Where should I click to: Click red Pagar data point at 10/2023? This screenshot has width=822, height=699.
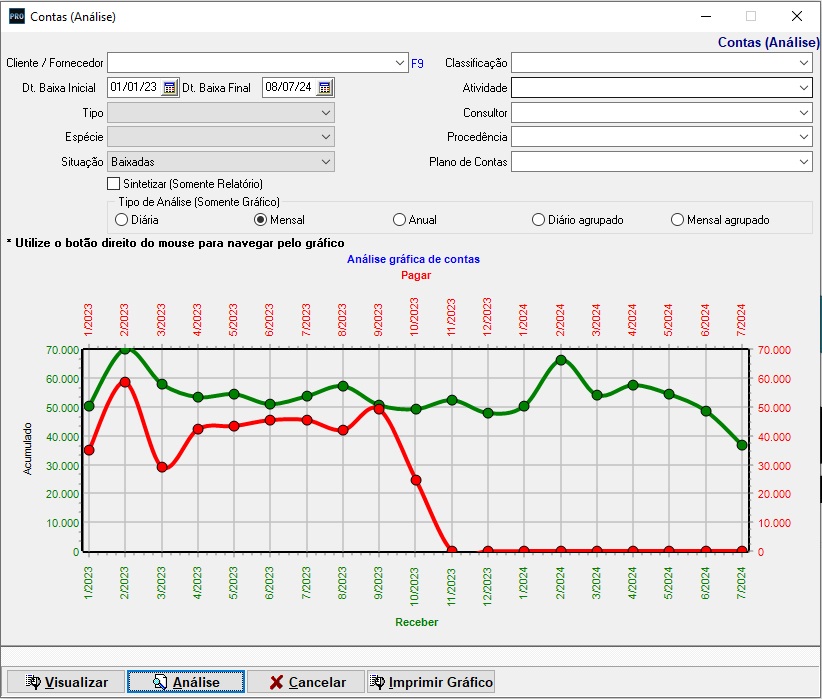click(x=416, y=480)
